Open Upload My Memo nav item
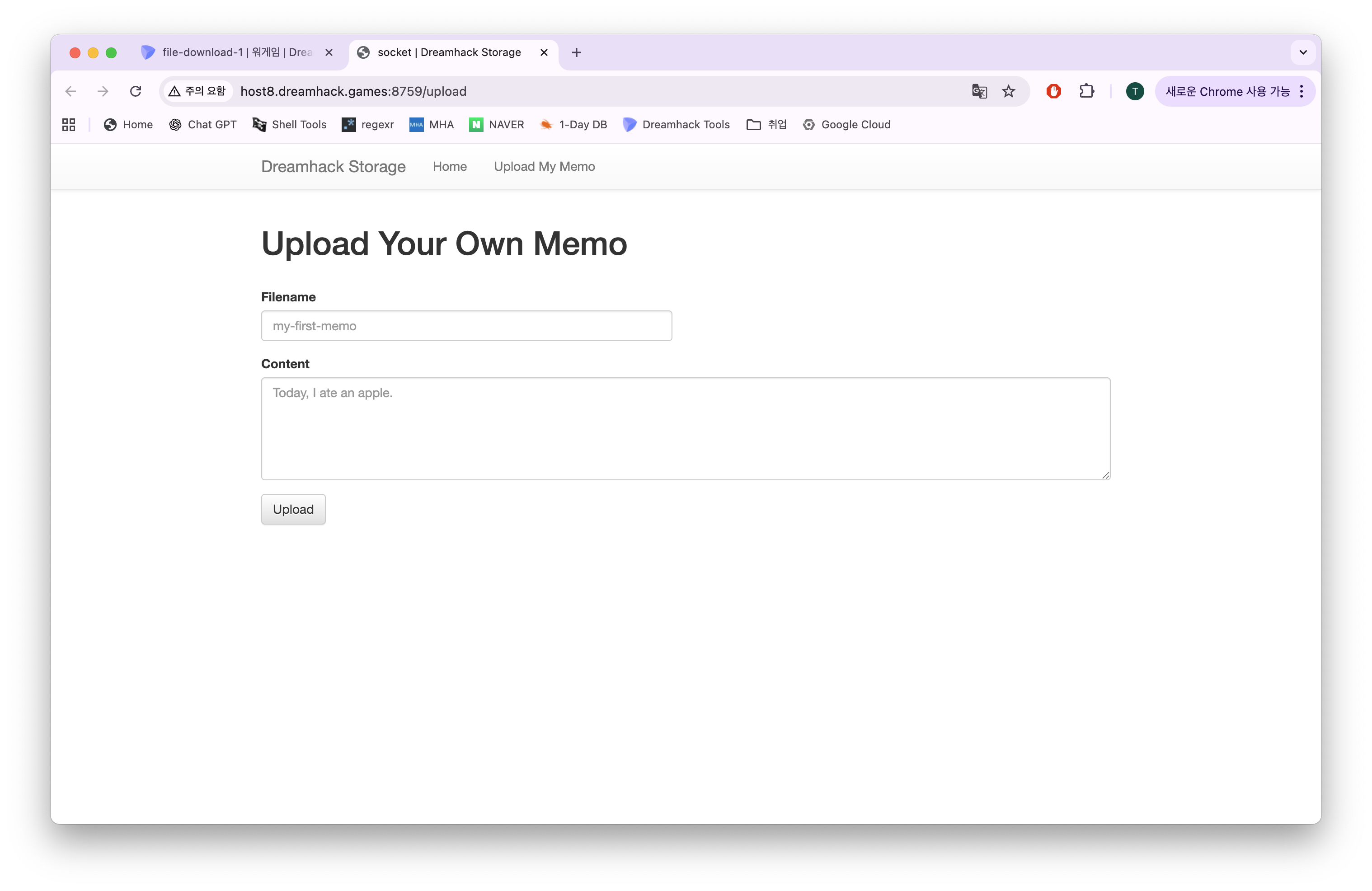Viewport: 1372px width, 891px height. click(544, 167)
